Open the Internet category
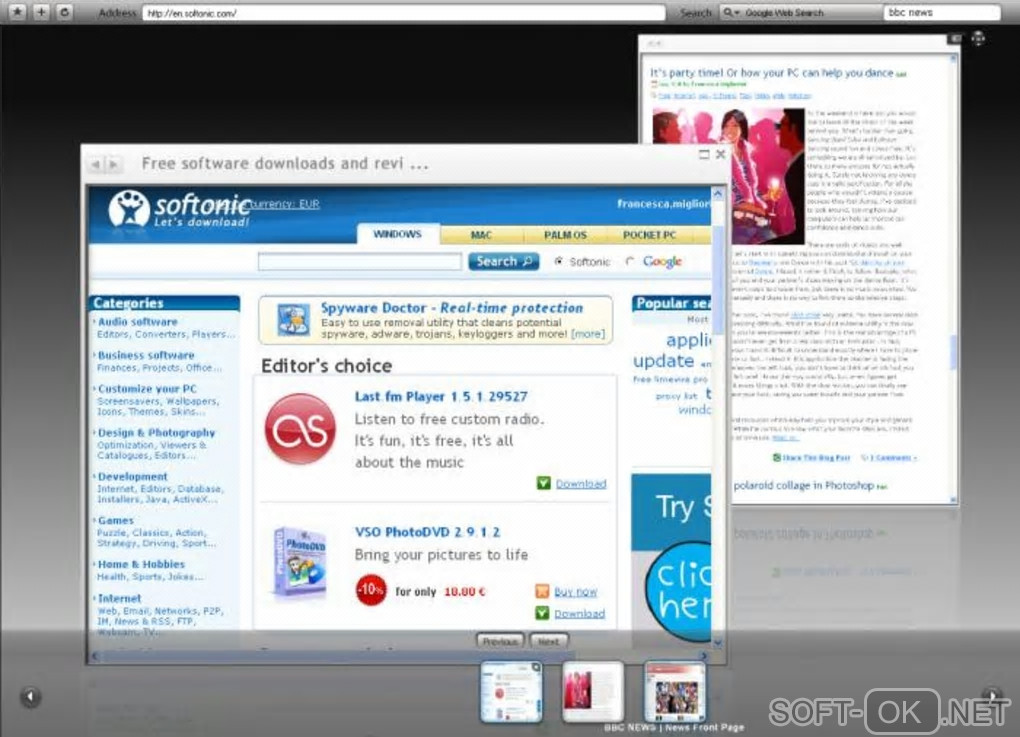This screenshot has height=737, width=1020. (x=120, y=598)
